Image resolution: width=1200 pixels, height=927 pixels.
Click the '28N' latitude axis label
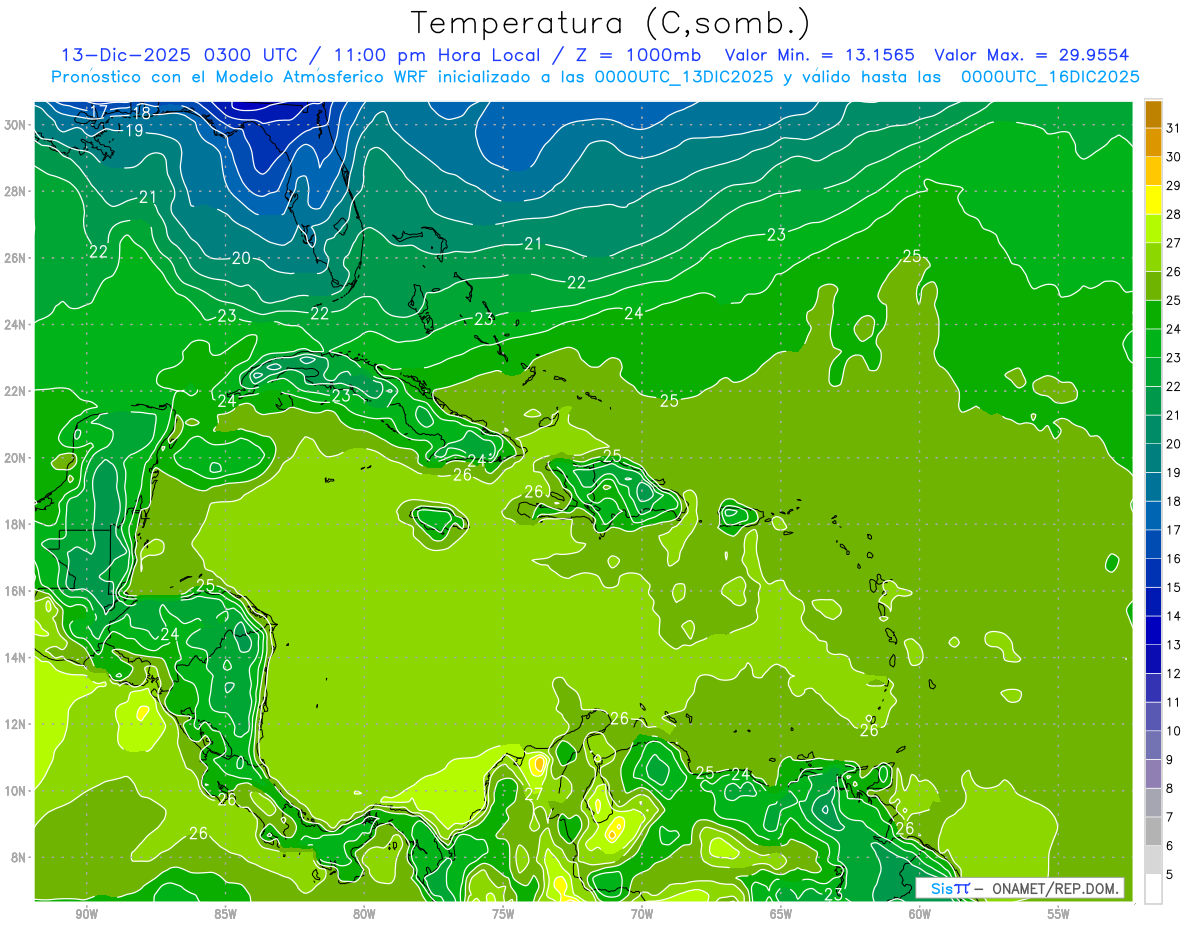[15, 191]
